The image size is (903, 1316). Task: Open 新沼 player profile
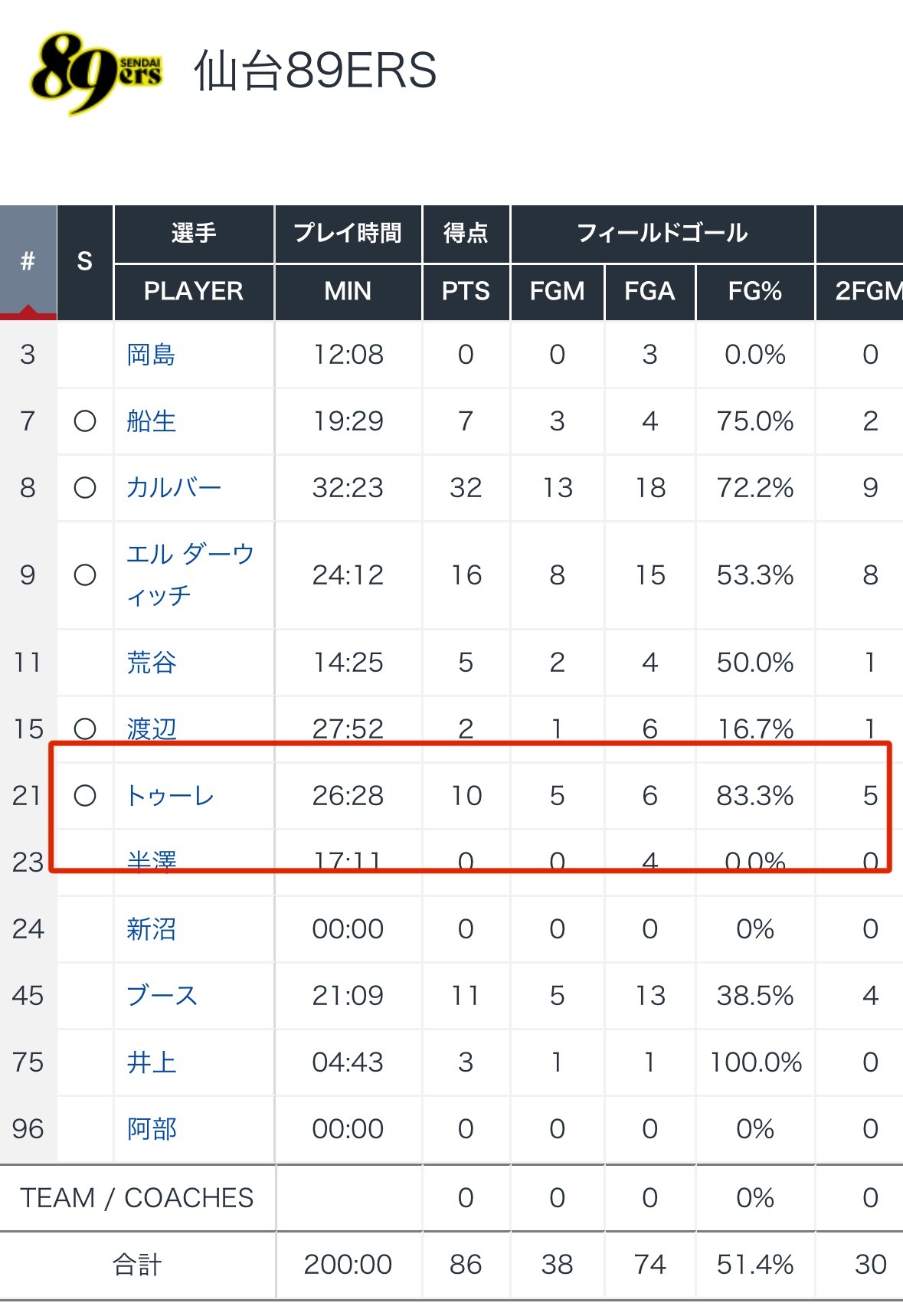151,929
